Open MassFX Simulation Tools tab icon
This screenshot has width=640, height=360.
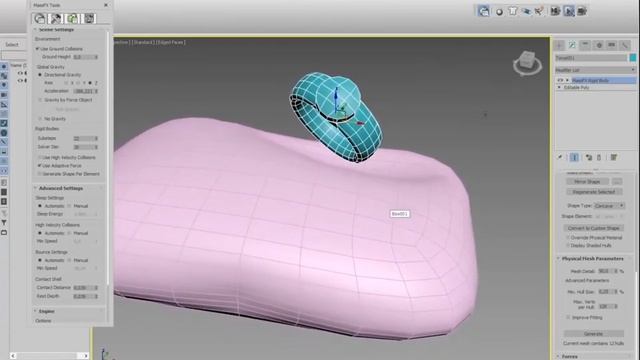(56, 18)
